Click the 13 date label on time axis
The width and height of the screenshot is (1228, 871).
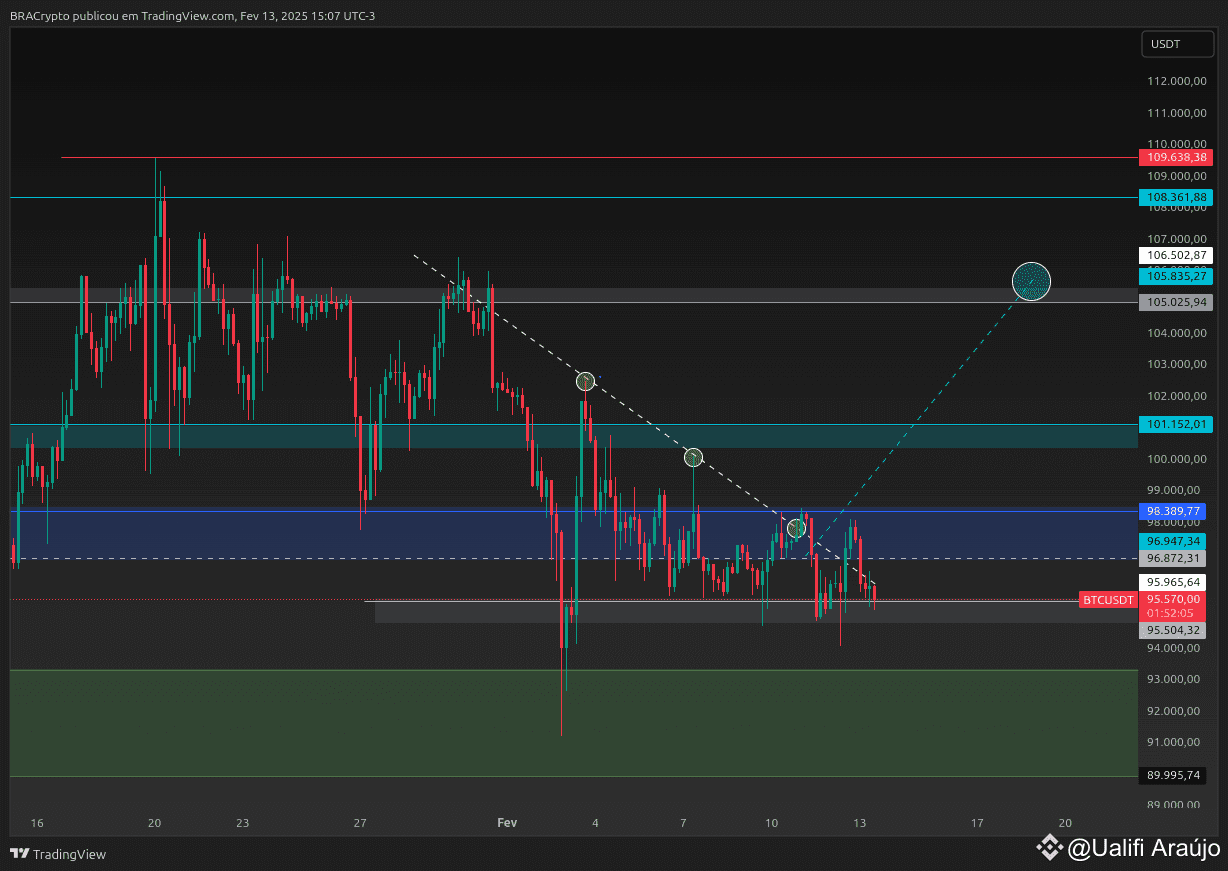[x=860, y=823]
